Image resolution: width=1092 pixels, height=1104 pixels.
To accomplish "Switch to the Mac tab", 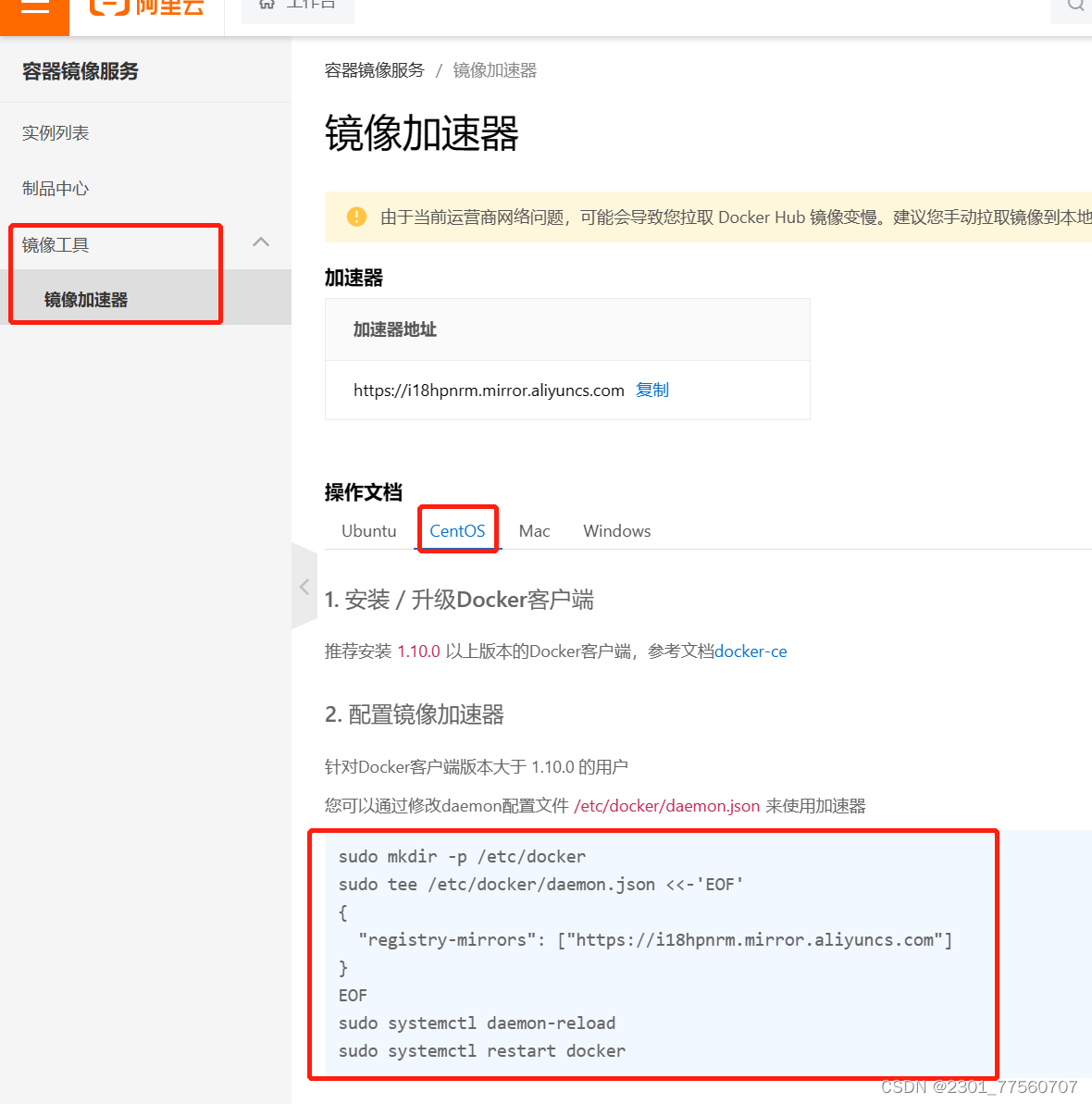I will click(x=534, y=531).
